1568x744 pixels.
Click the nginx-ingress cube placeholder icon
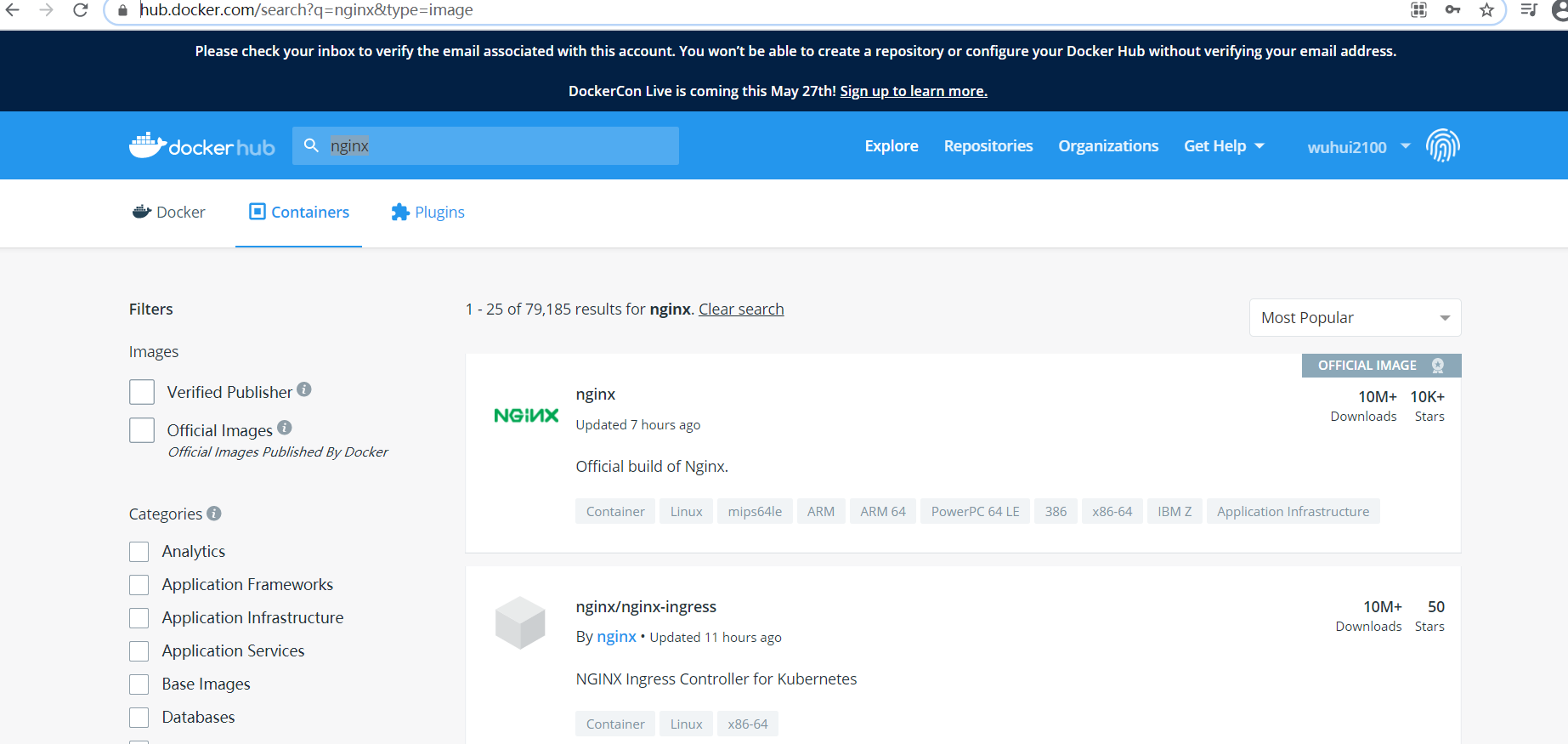coord(520,622)
